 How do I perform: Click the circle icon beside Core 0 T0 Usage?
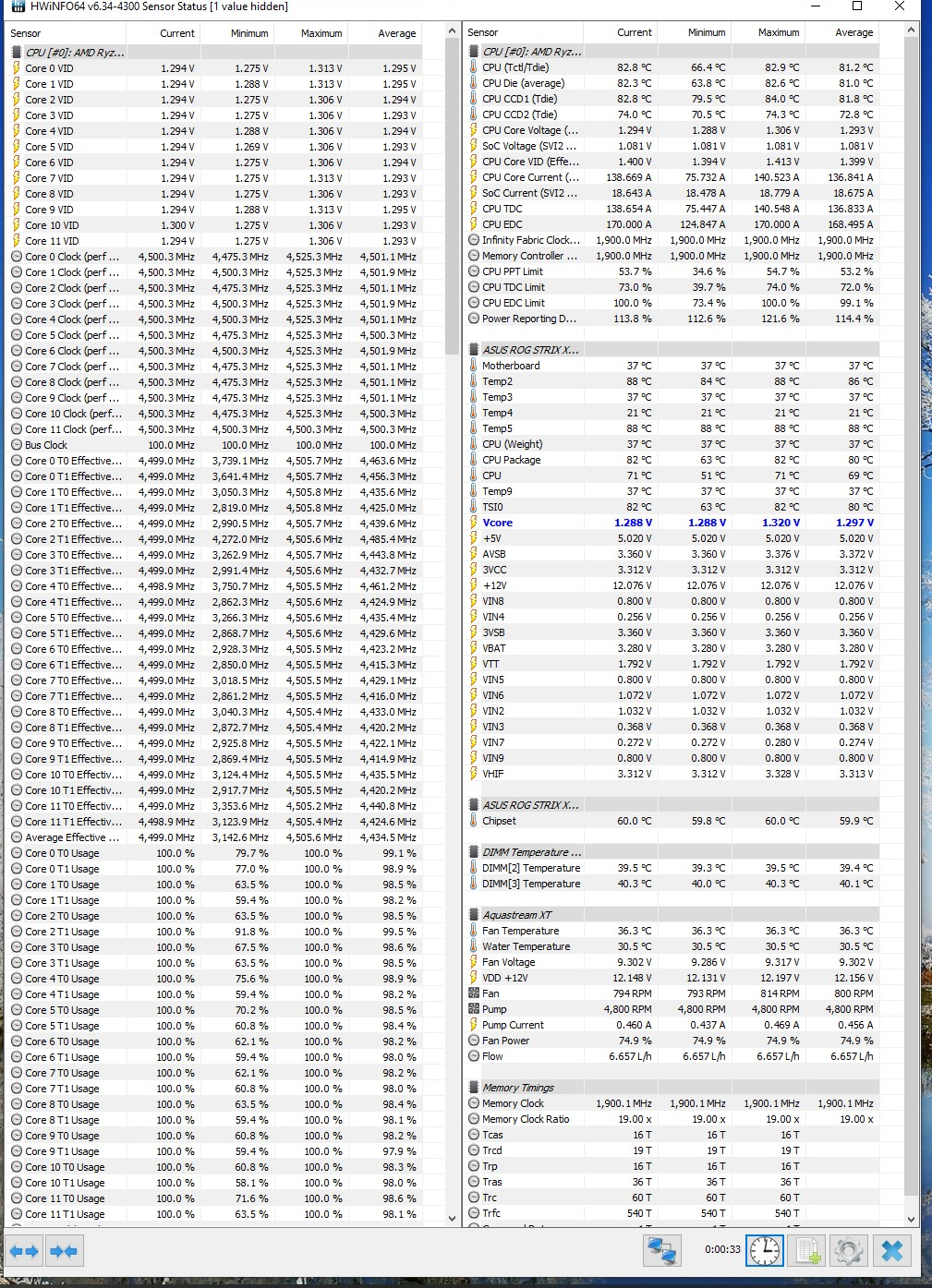17,853
